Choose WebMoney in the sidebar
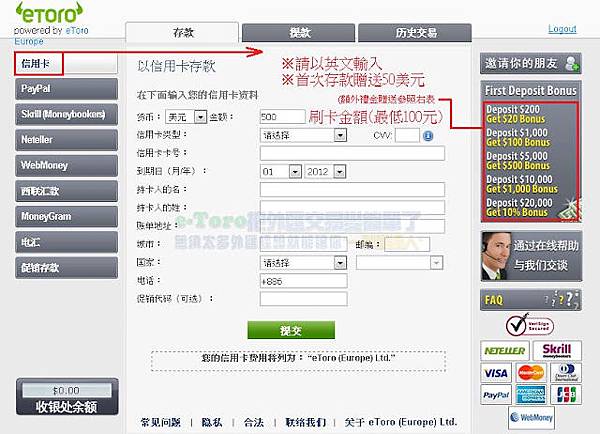The image size is (600, 434). point(67,165)
